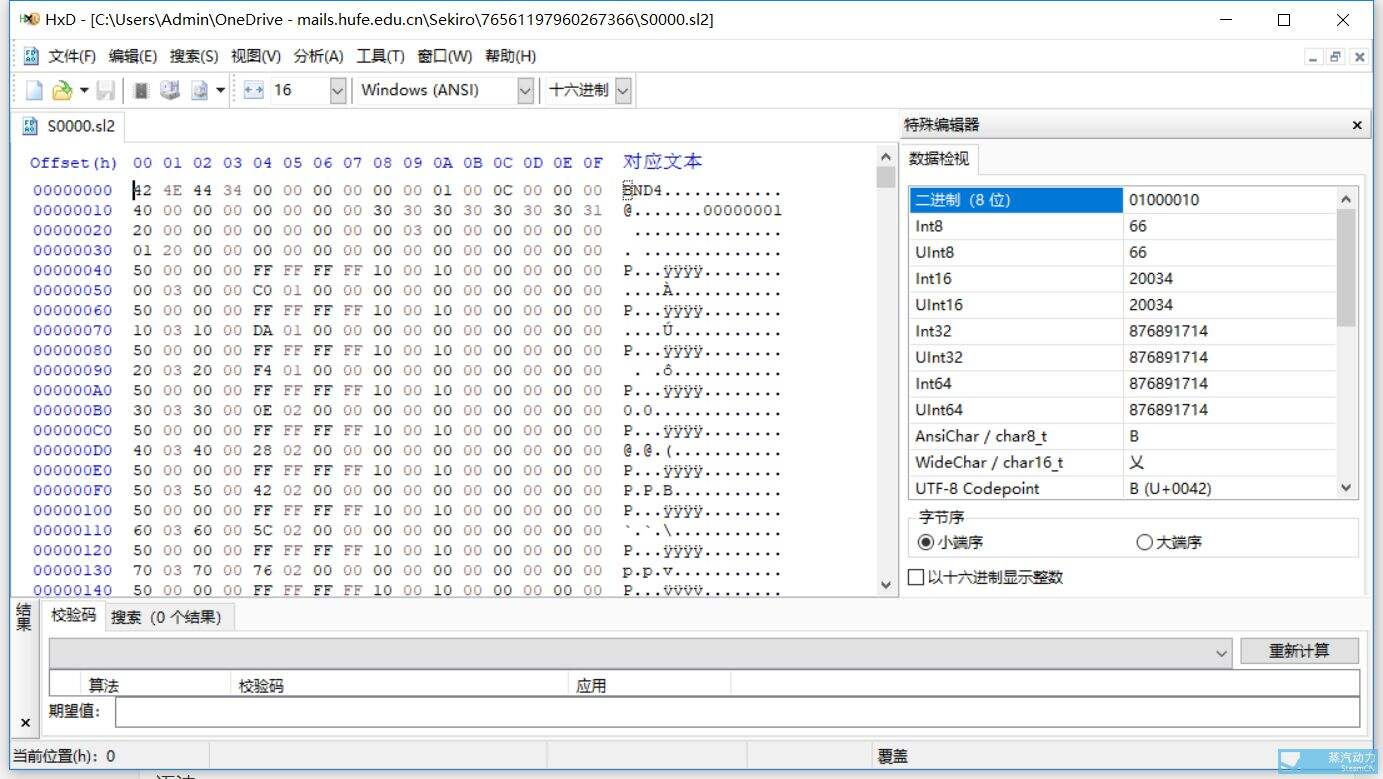This screenshot has width=1383, height=779.
Task: Click the HxD app icon in title bar
Action: point(29,19)
